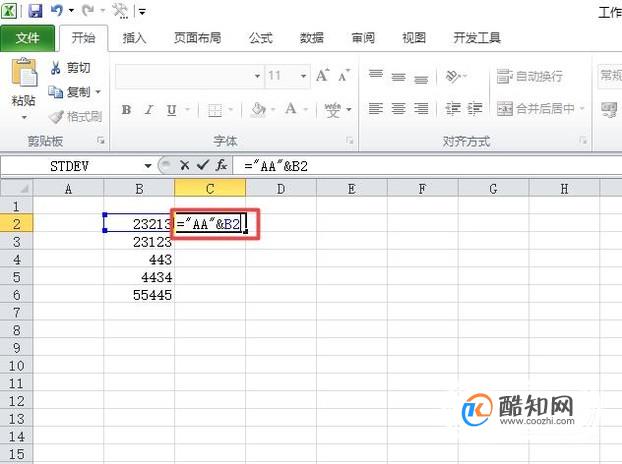Viewport: 622px width, 464px height.
Task: Confirm formula with the checkmark icon
Action: [x=203, y=165]
